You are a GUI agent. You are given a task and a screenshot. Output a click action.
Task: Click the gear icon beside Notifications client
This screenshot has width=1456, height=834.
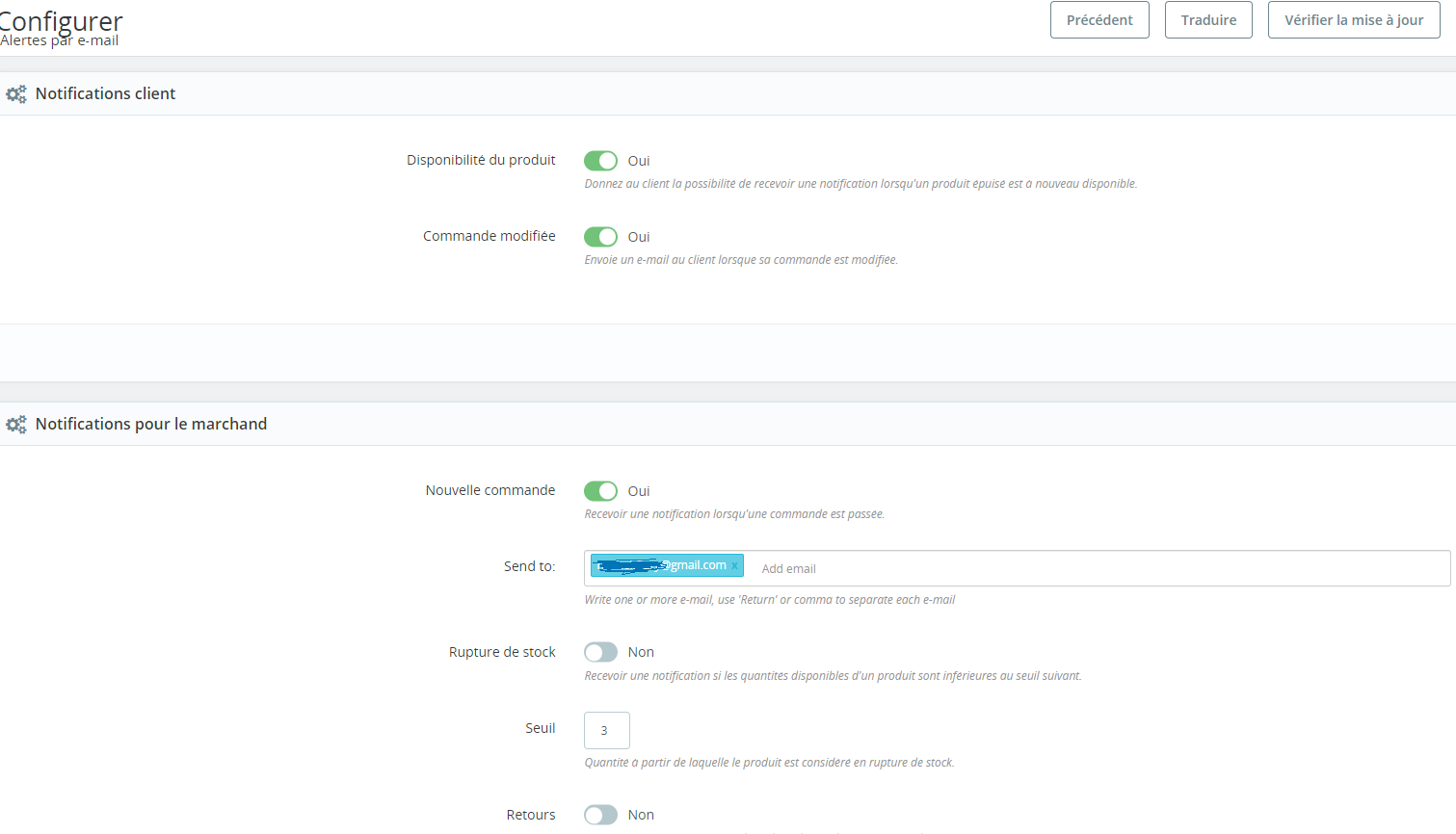coord(15,93)
